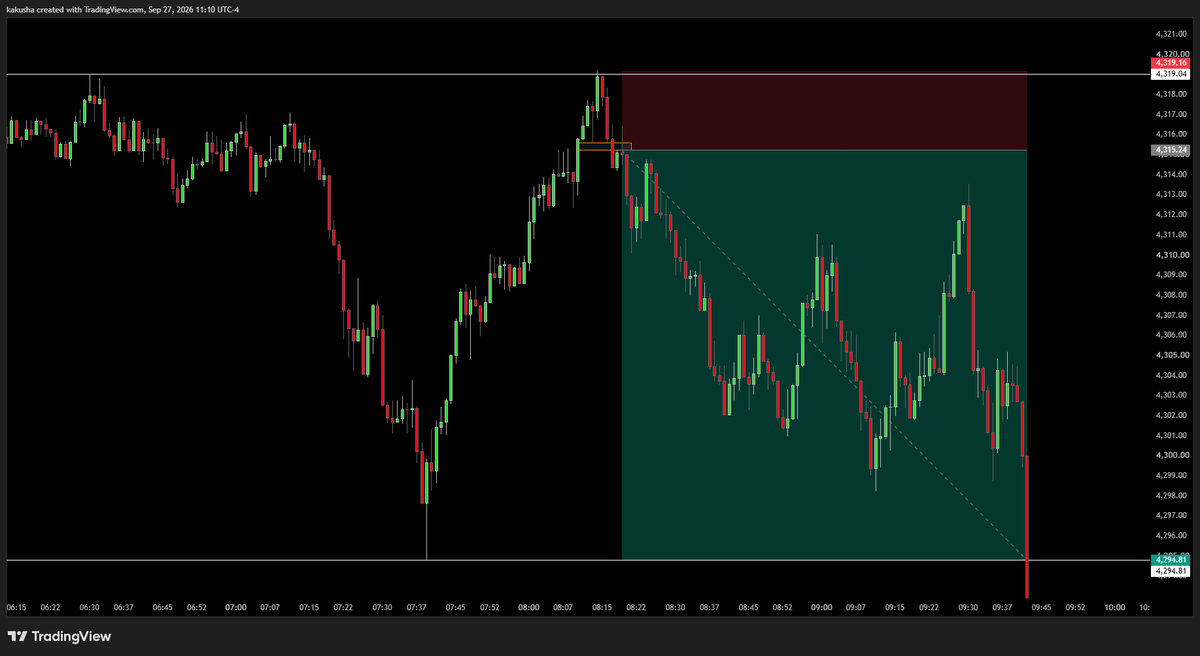Click price axis label 4,302.00
1200x656 pixels.
coord(1170,415)
